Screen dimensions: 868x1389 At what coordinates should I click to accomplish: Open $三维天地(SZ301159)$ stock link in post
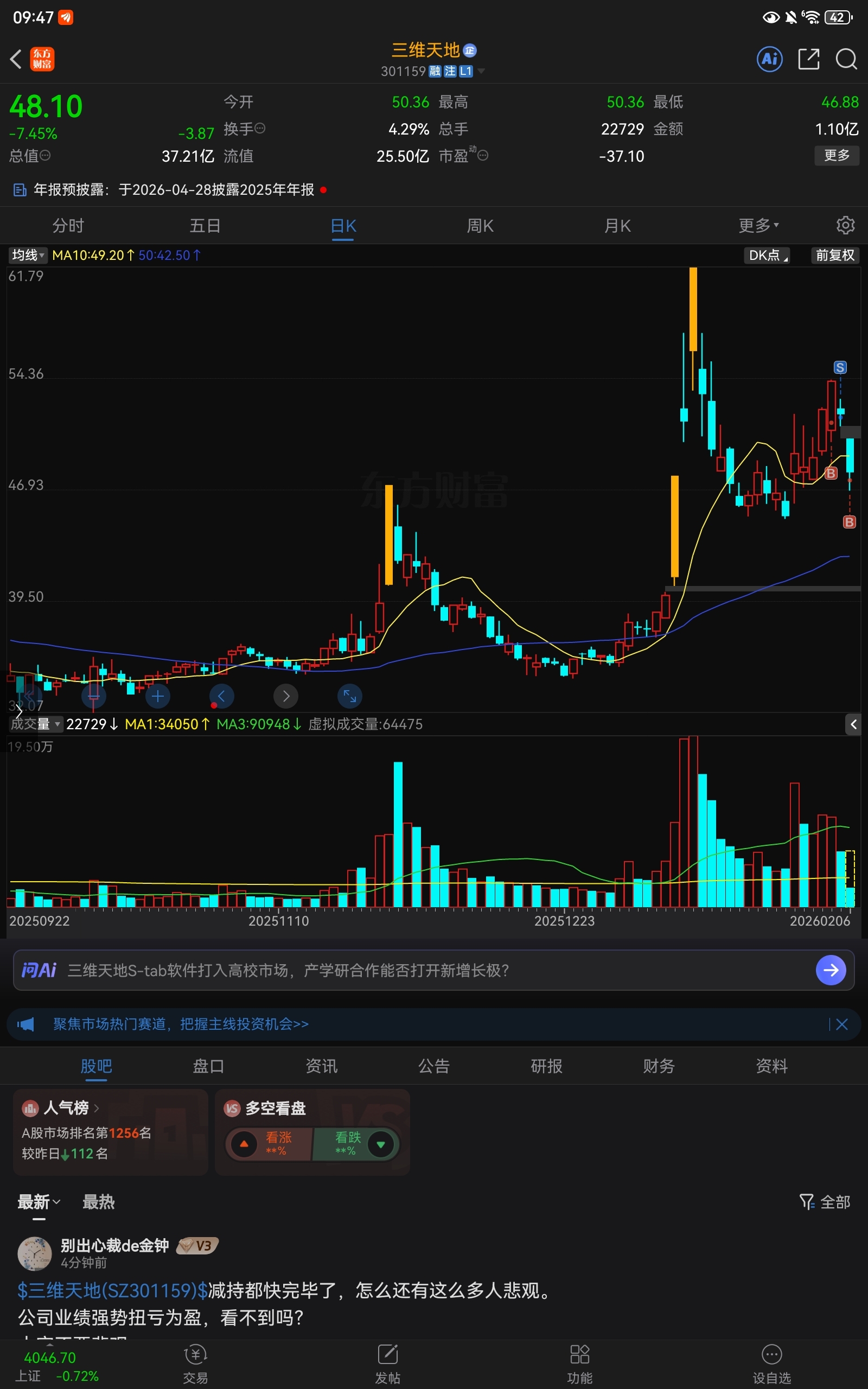tap(112, 1290)
